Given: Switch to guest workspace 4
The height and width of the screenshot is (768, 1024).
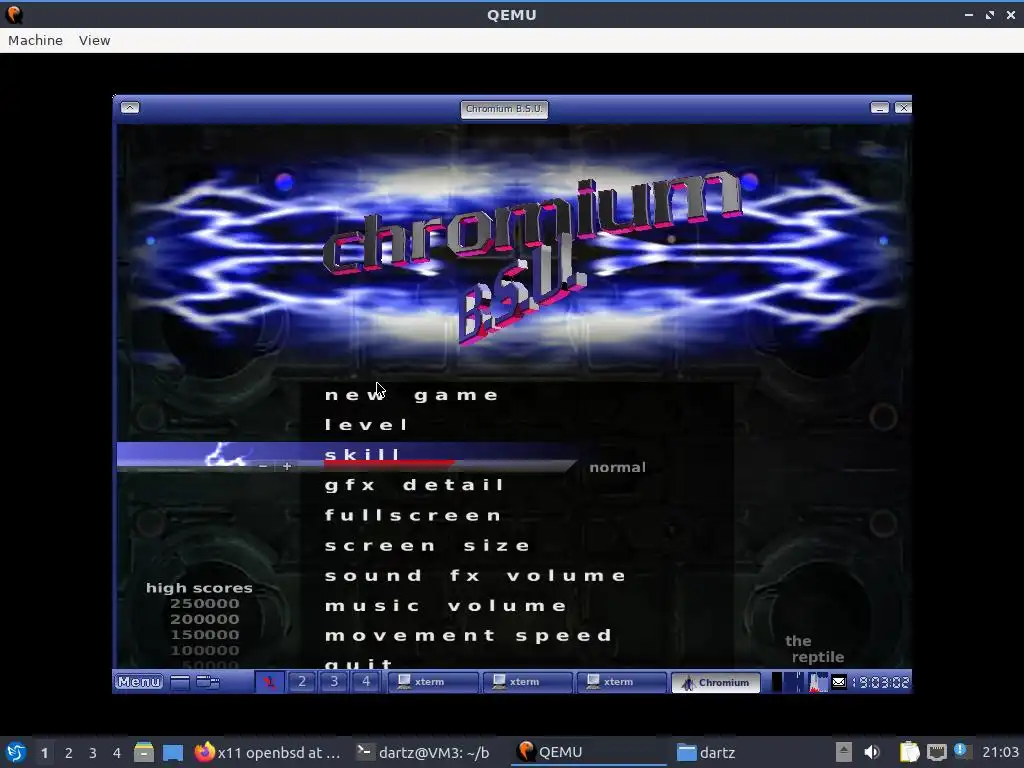Looking at the screenshot, I should coord(366,682).
